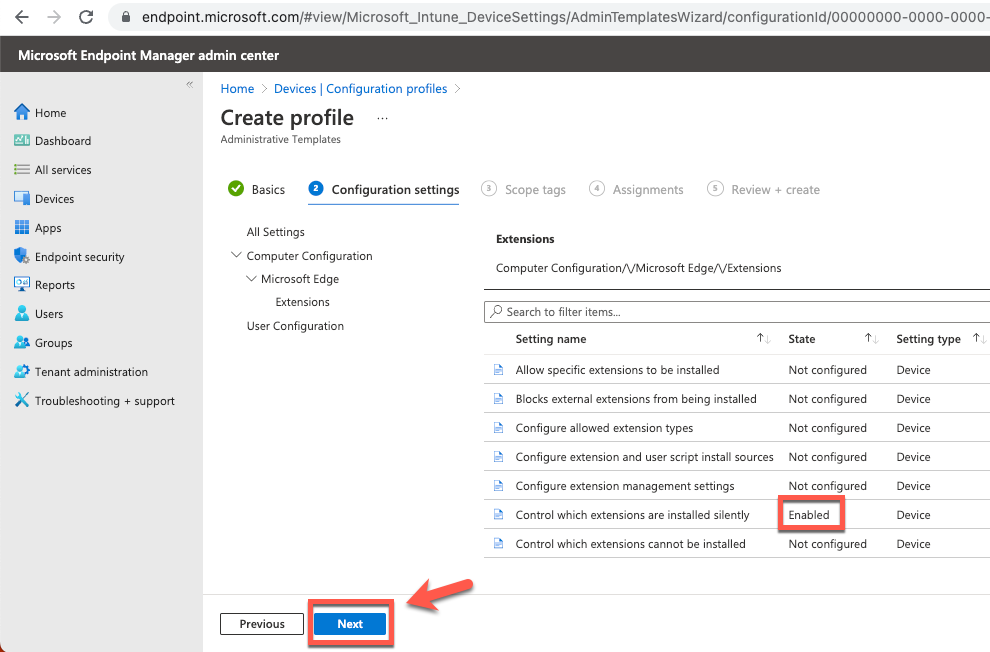The height and width of the screenshot is (652, 990).
Task: Open the ellipsis menu beside Create profile
Action: (382, 118)
